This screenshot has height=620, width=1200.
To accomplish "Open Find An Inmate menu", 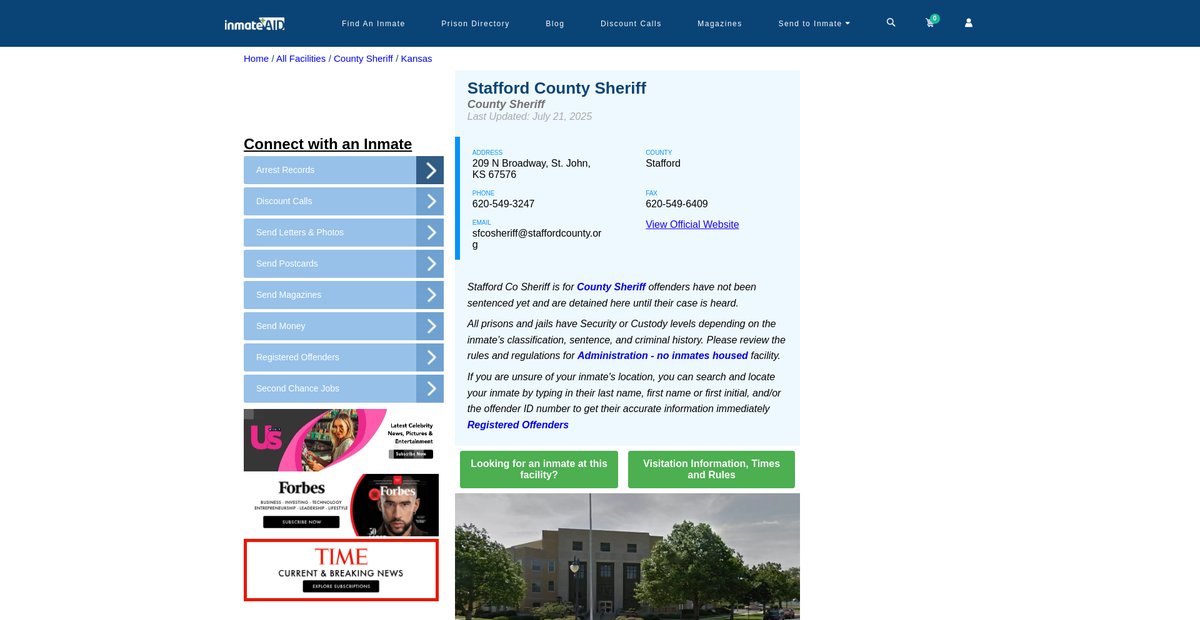I will [x=373, y=23].
